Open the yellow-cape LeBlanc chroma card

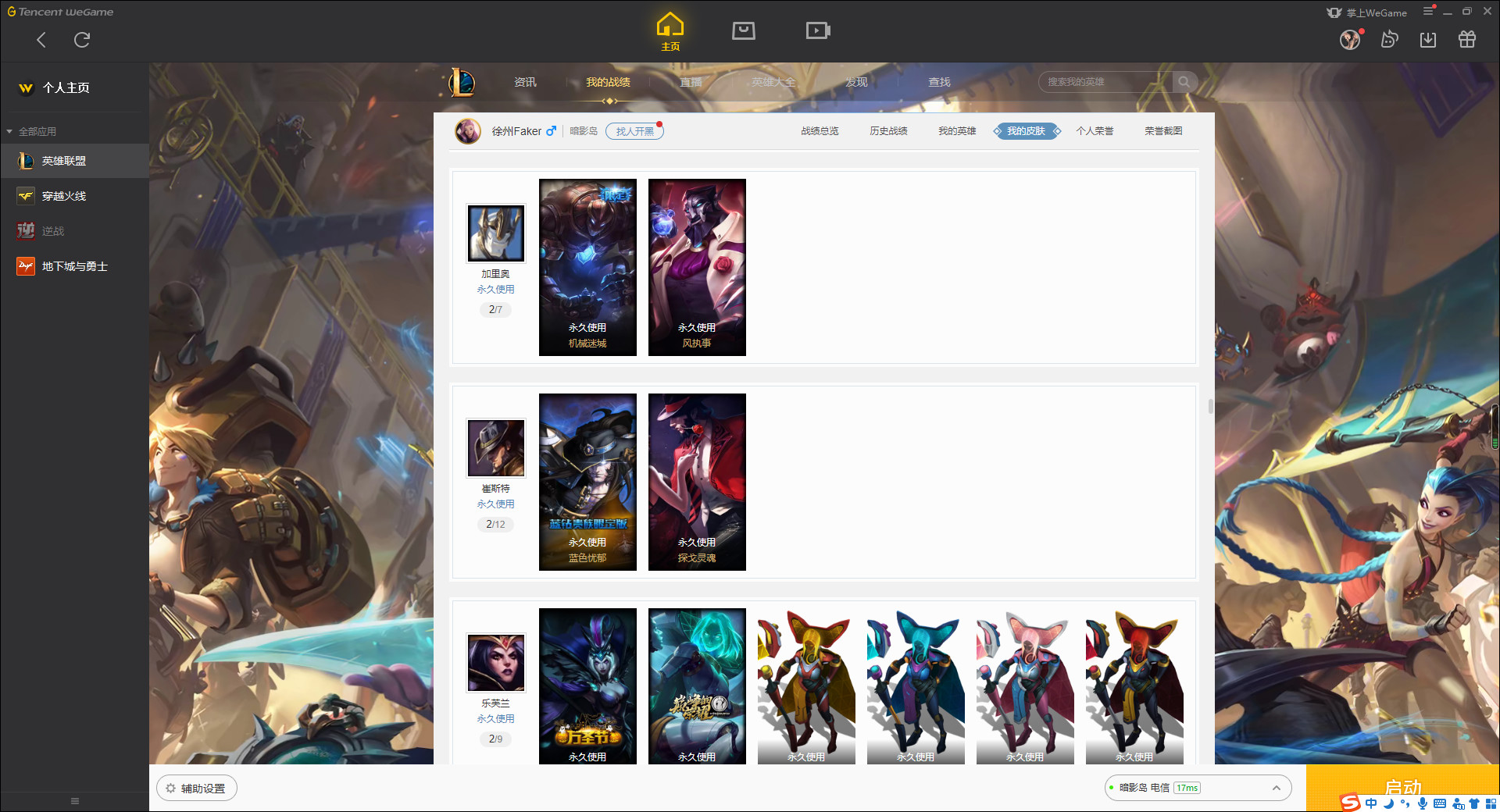[x=806, y=686]
